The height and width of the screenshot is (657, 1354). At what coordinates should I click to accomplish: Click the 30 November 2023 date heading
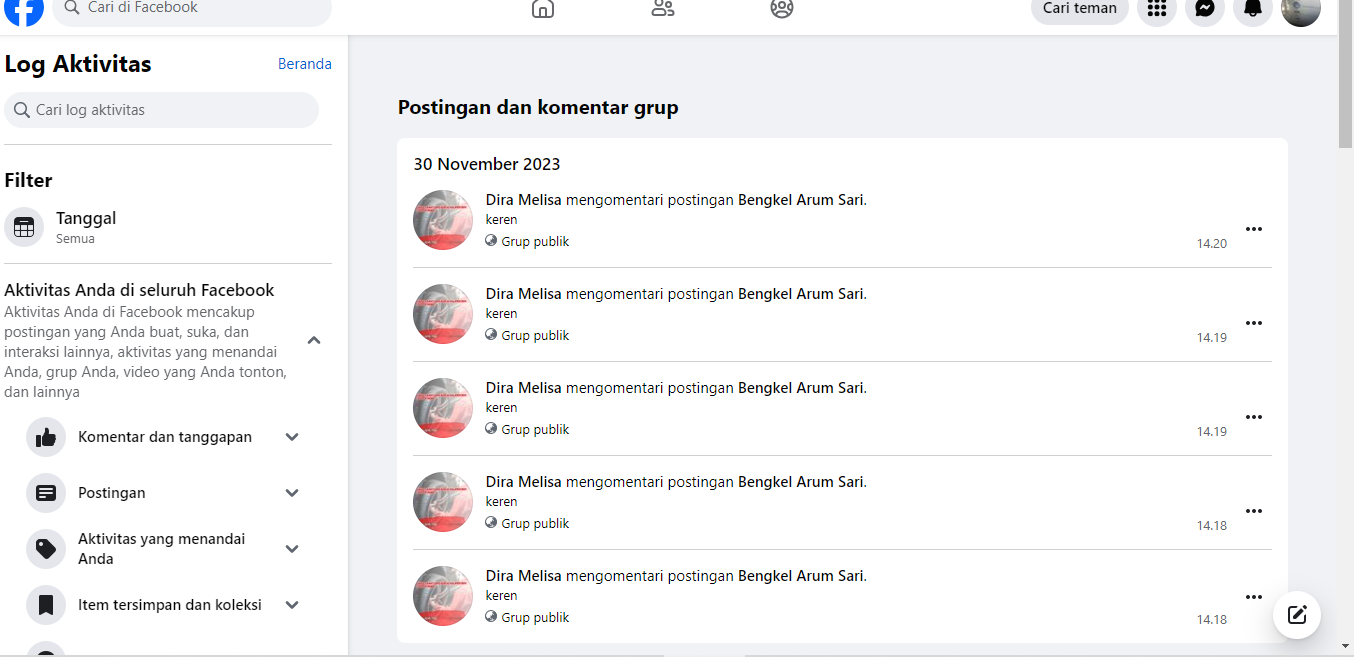pos(487,164)
